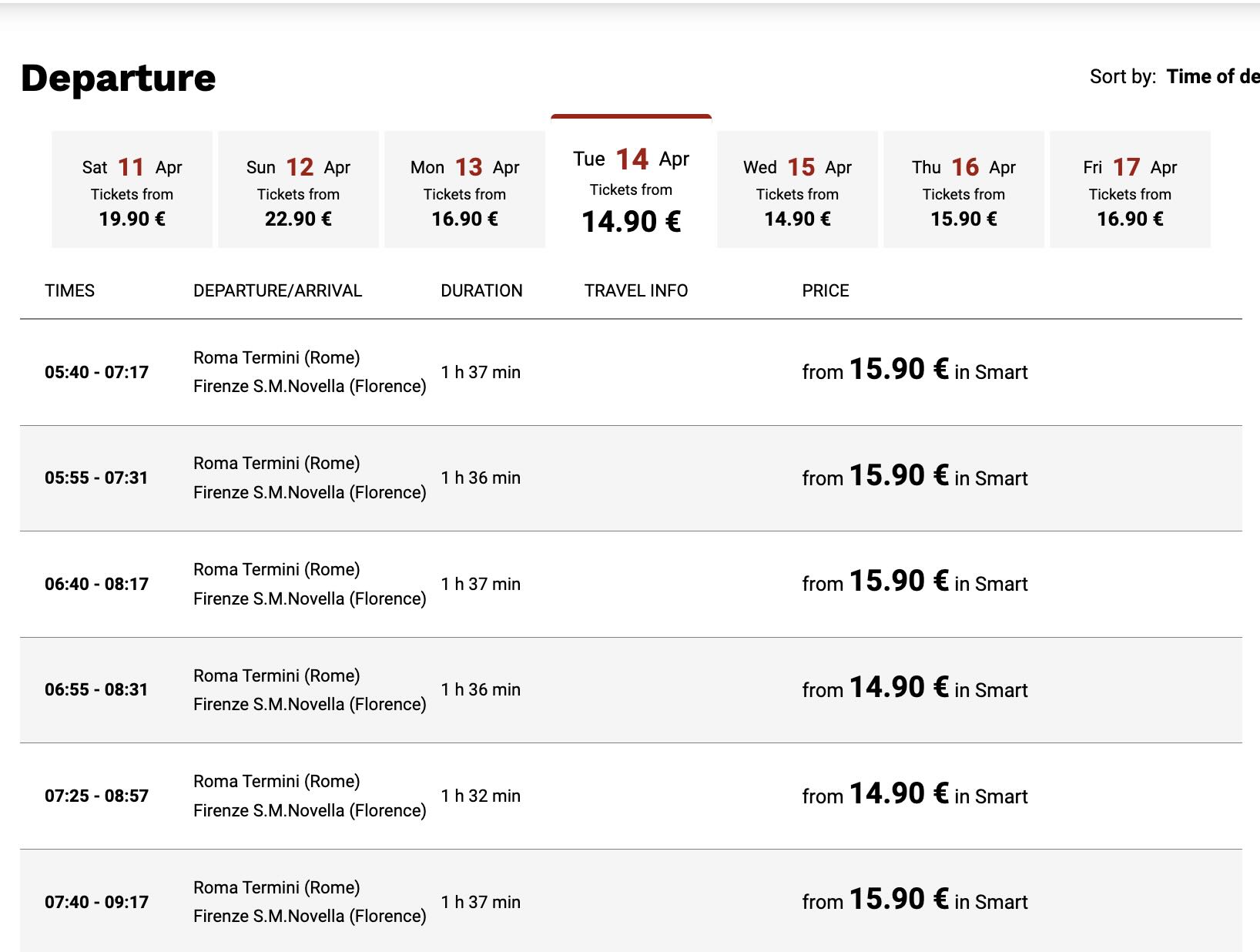Sort results by the PRICE column
Screen dimensions: 1260x952
click(x=823, y=290)
